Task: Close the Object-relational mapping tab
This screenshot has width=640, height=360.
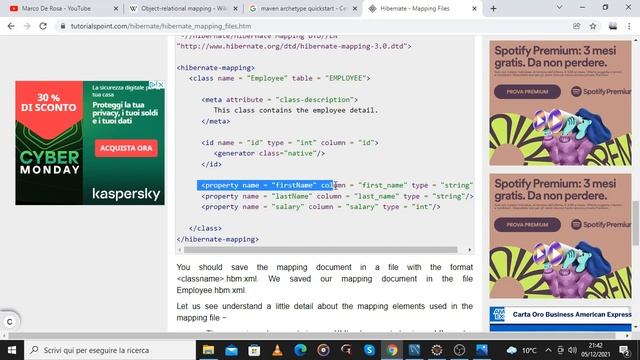Action: pos(236,8)
